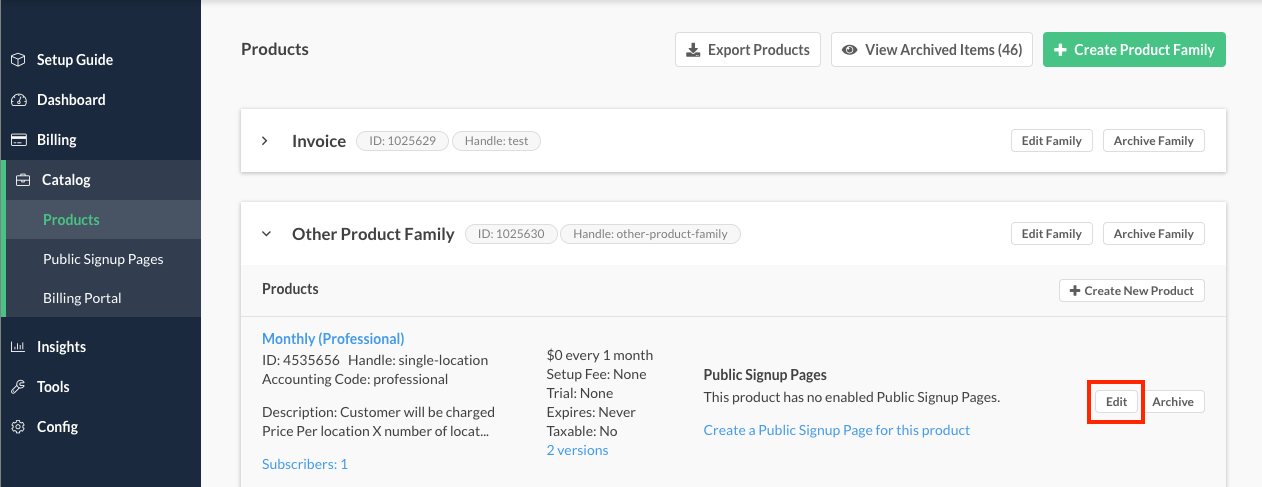This screenshot has height=487, width=1262.
Task: Open the 2 versions link
Action: [x=577, y=450]
